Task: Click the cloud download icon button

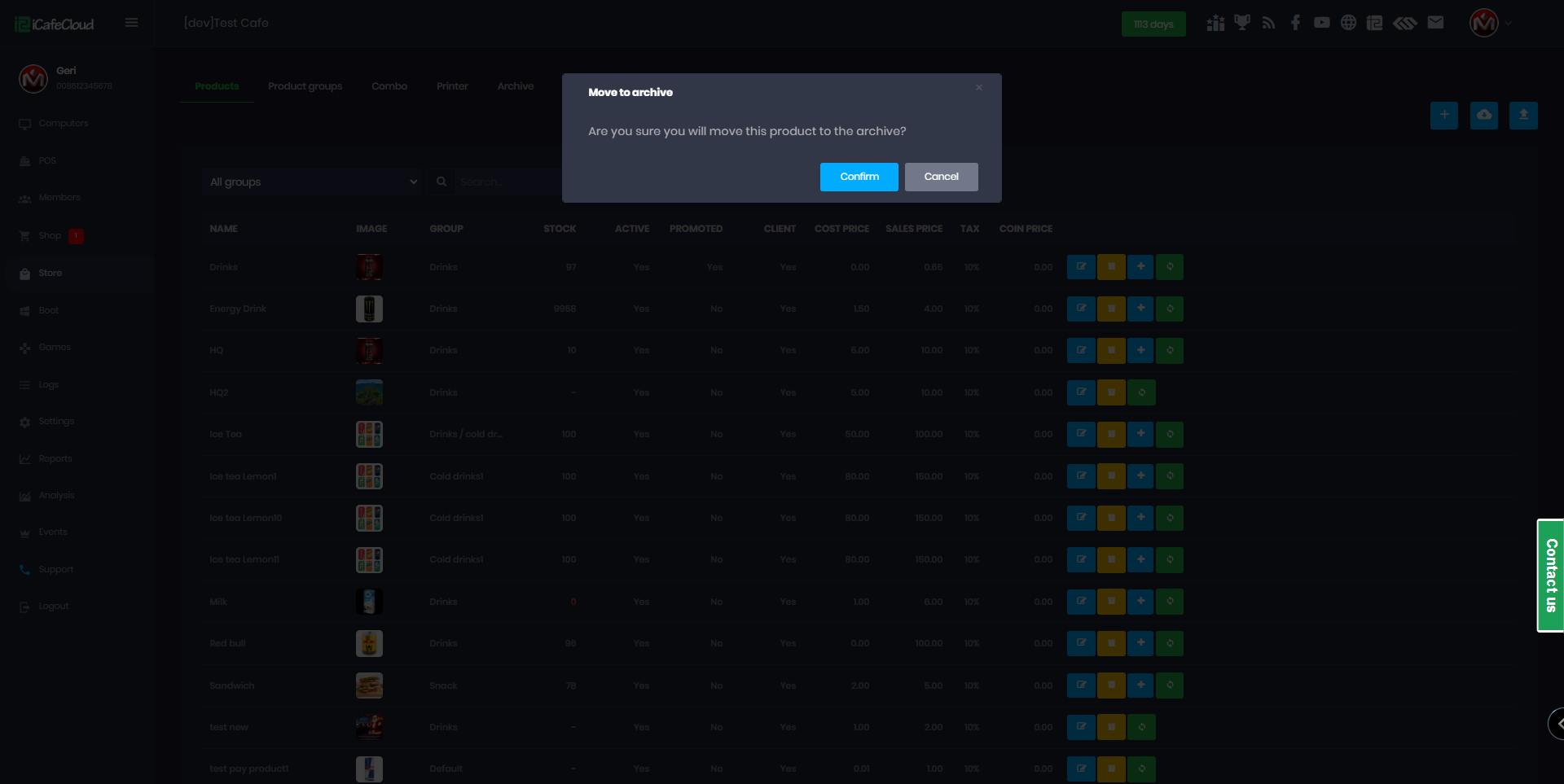Action: [x=1483, y=116]
